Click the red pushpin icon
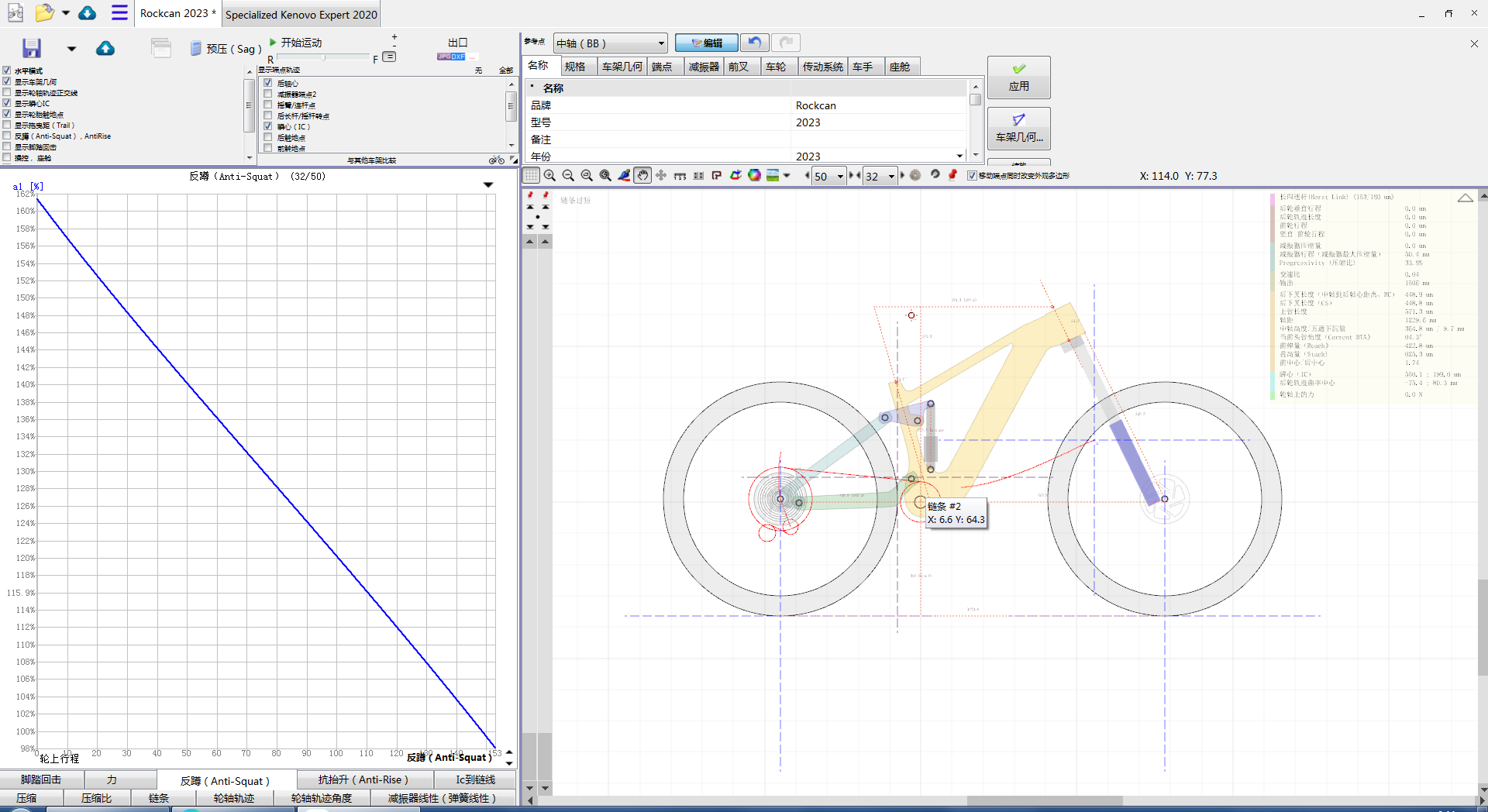 click(x=953, y=175)
